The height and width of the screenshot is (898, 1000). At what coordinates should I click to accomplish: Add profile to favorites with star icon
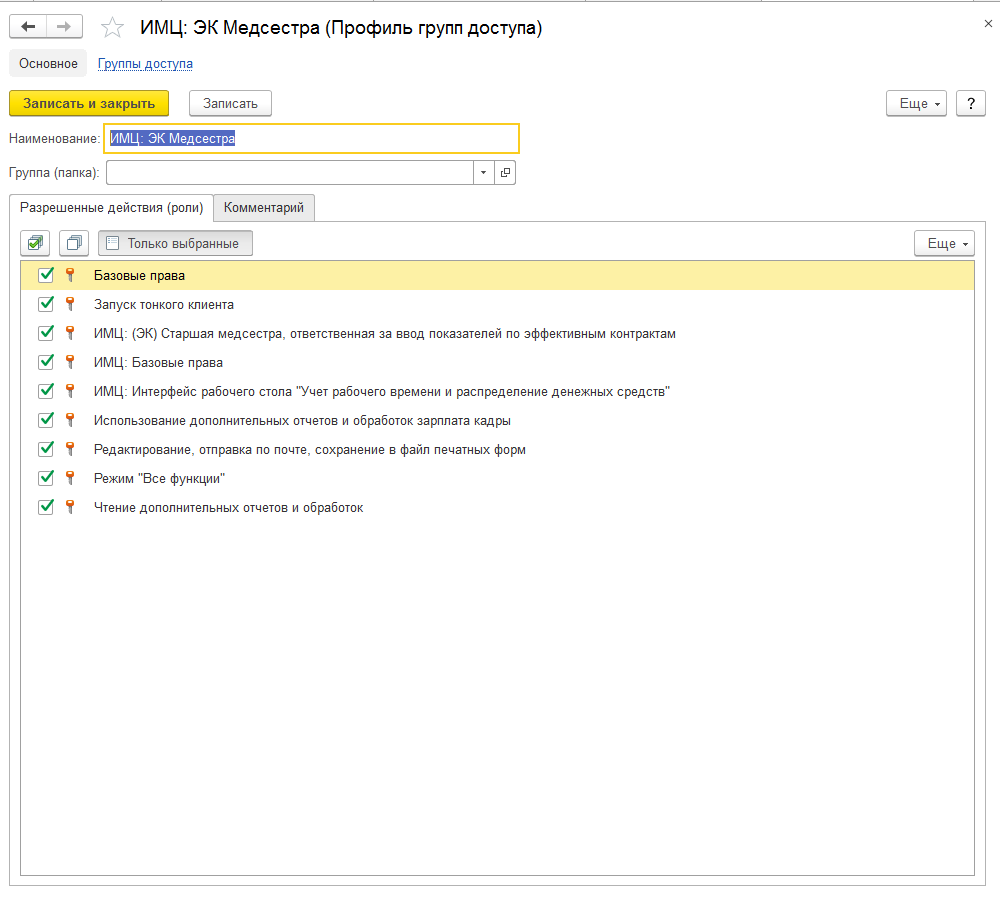click(x=115, y=28)
